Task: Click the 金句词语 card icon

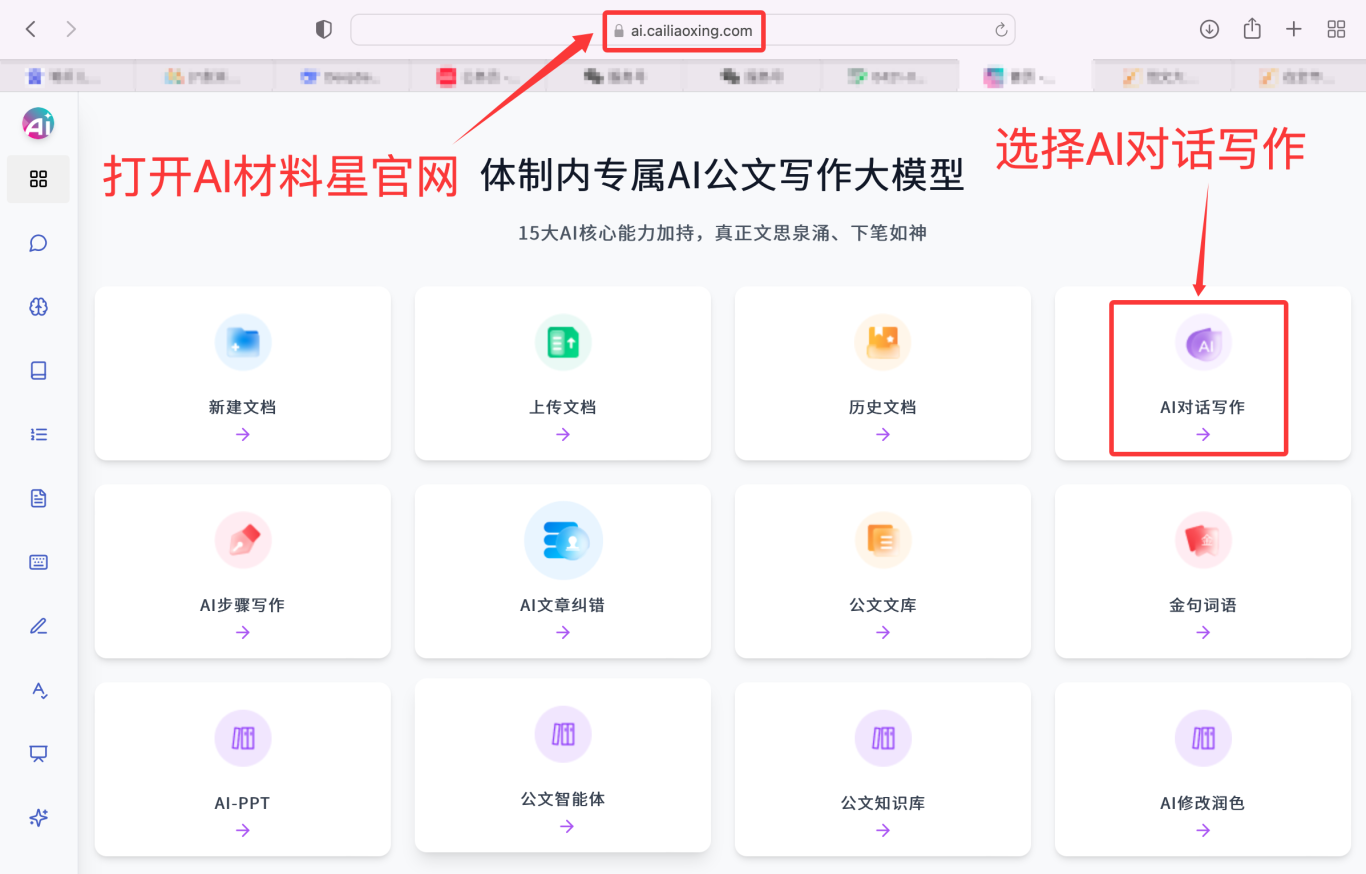Action: pos(1202,541)
